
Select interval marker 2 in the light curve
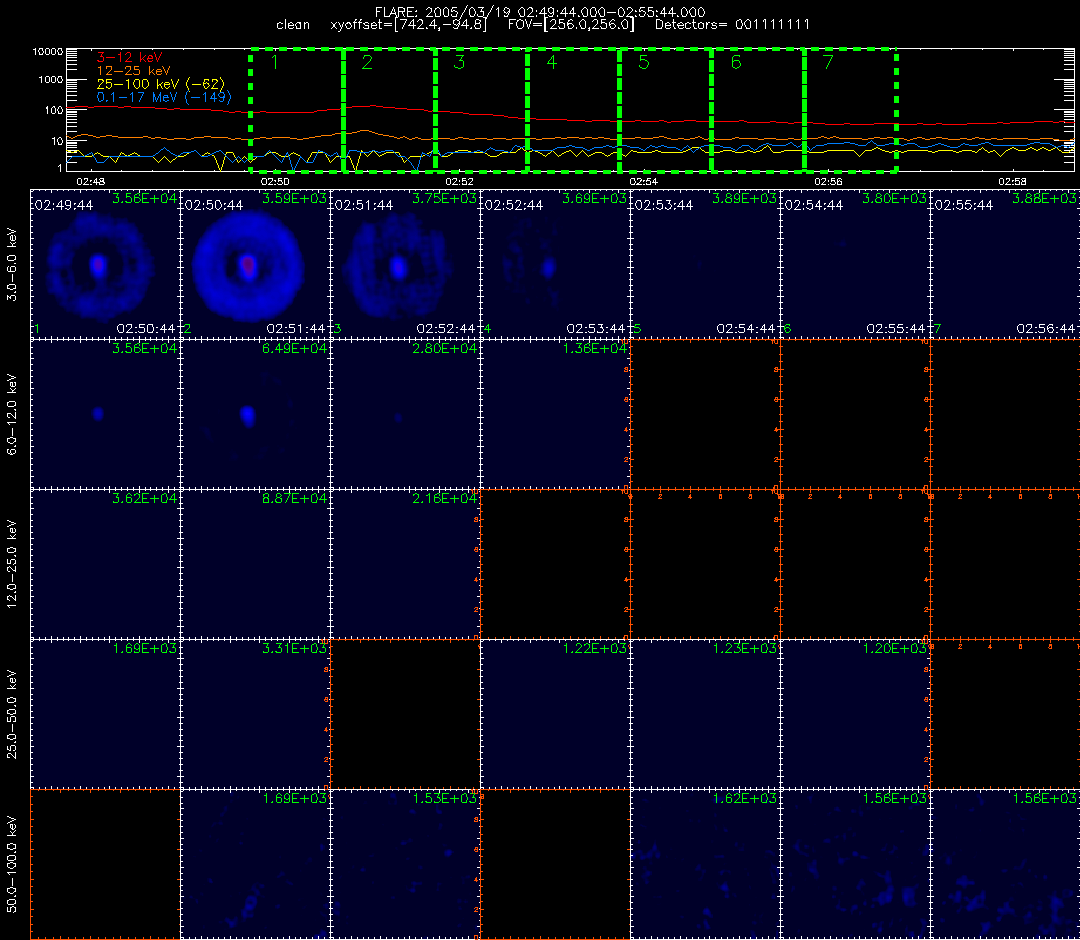coord(367,62)
